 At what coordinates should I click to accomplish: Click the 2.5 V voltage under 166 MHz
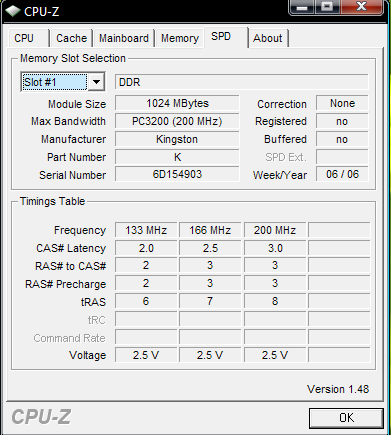[x=210, y=355]
